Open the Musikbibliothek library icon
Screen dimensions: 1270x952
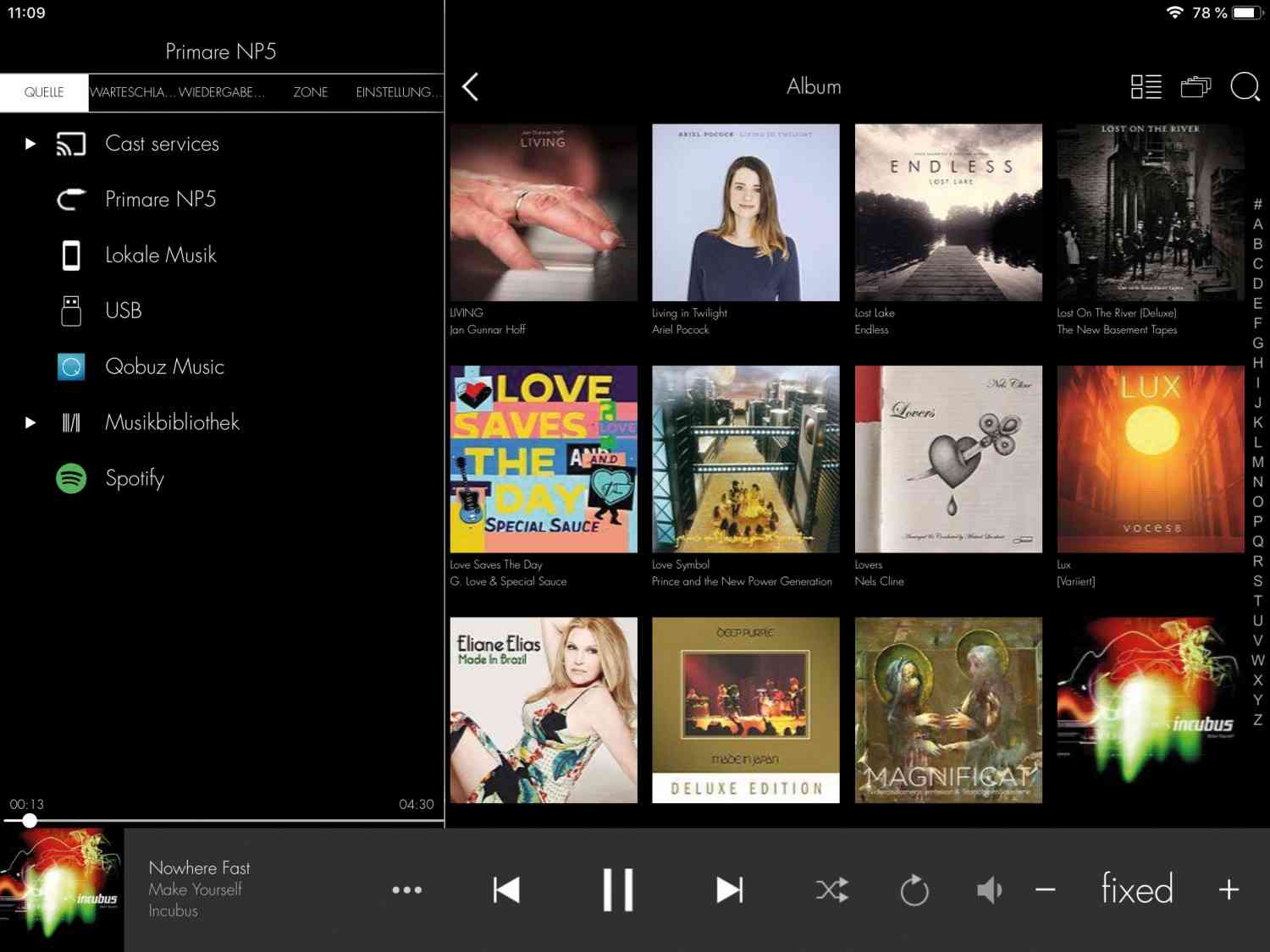click(x=71, y=422)
